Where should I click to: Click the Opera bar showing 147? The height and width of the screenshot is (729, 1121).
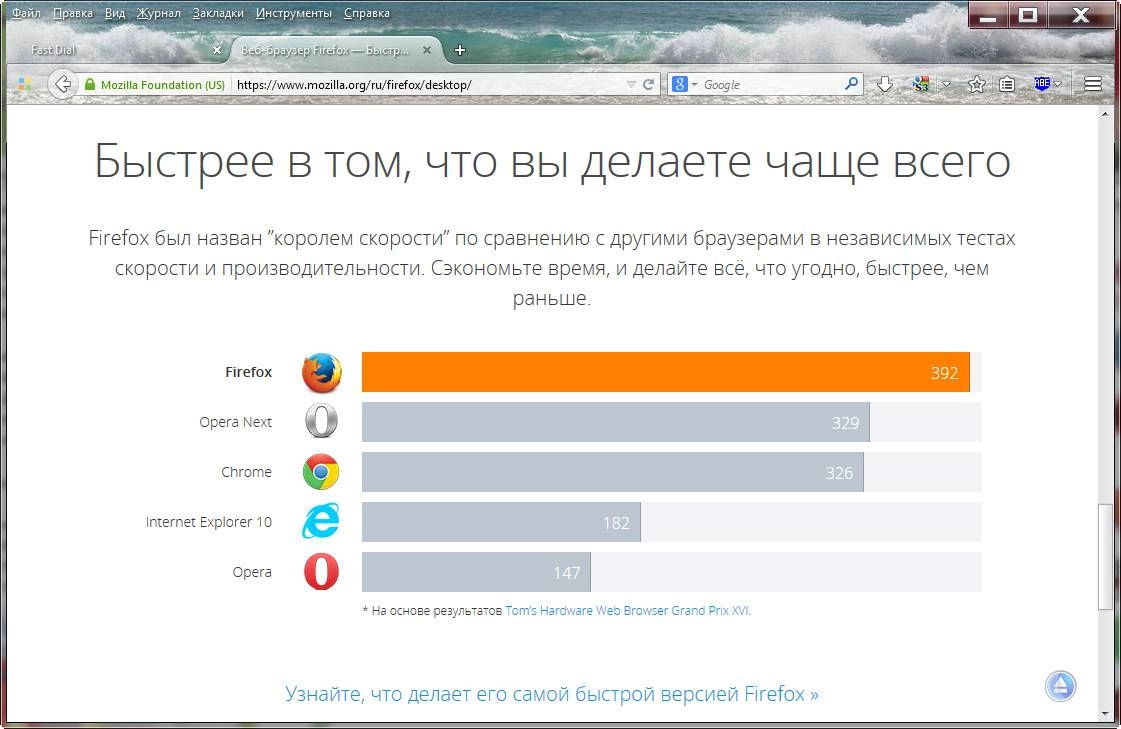pos(476,572)
